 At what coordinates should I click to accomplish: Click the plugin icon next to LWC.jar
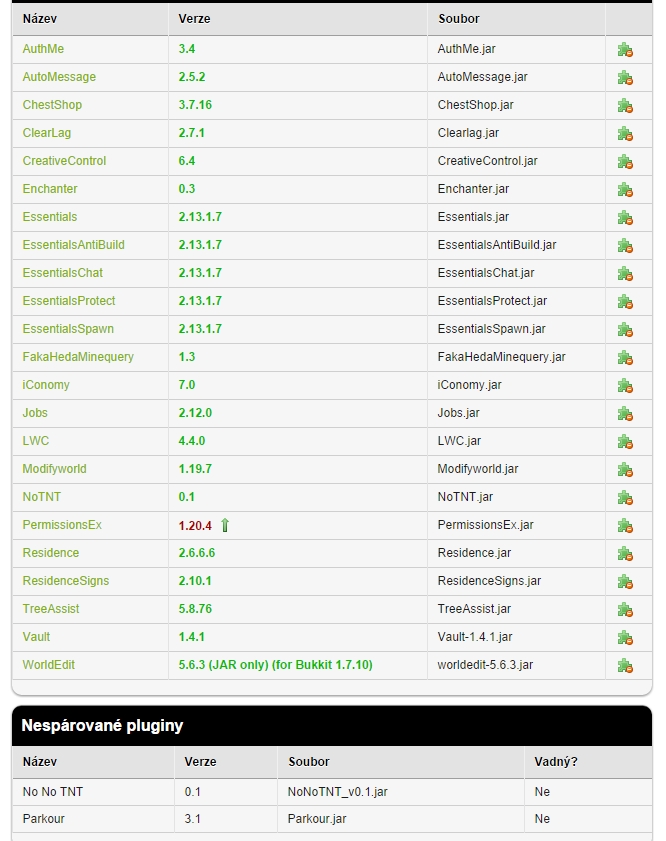click(625, 441)
